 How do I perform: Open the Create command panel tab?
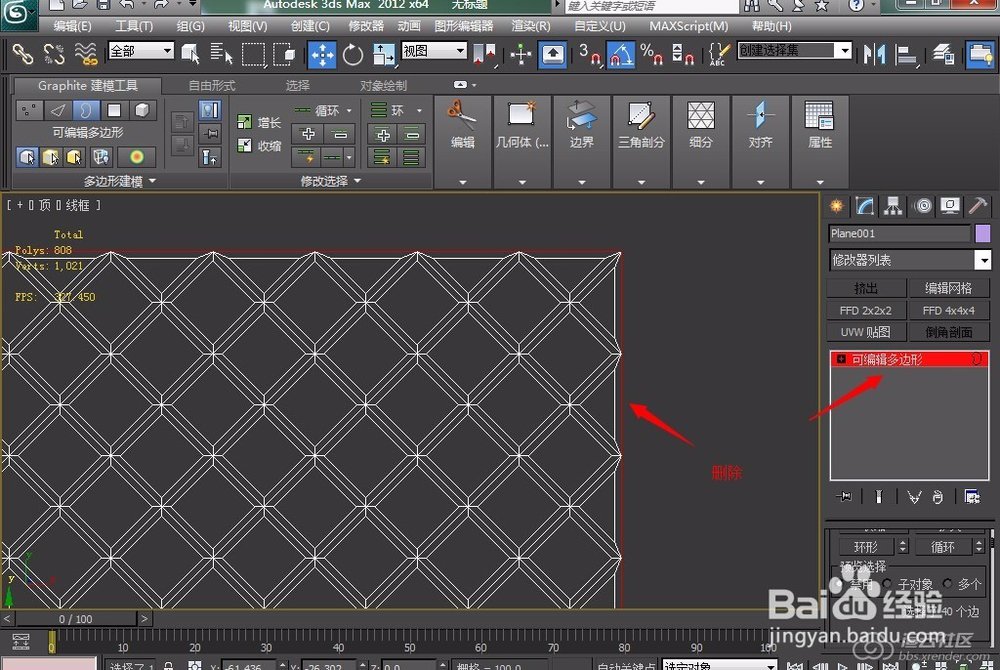pos(836,206)
